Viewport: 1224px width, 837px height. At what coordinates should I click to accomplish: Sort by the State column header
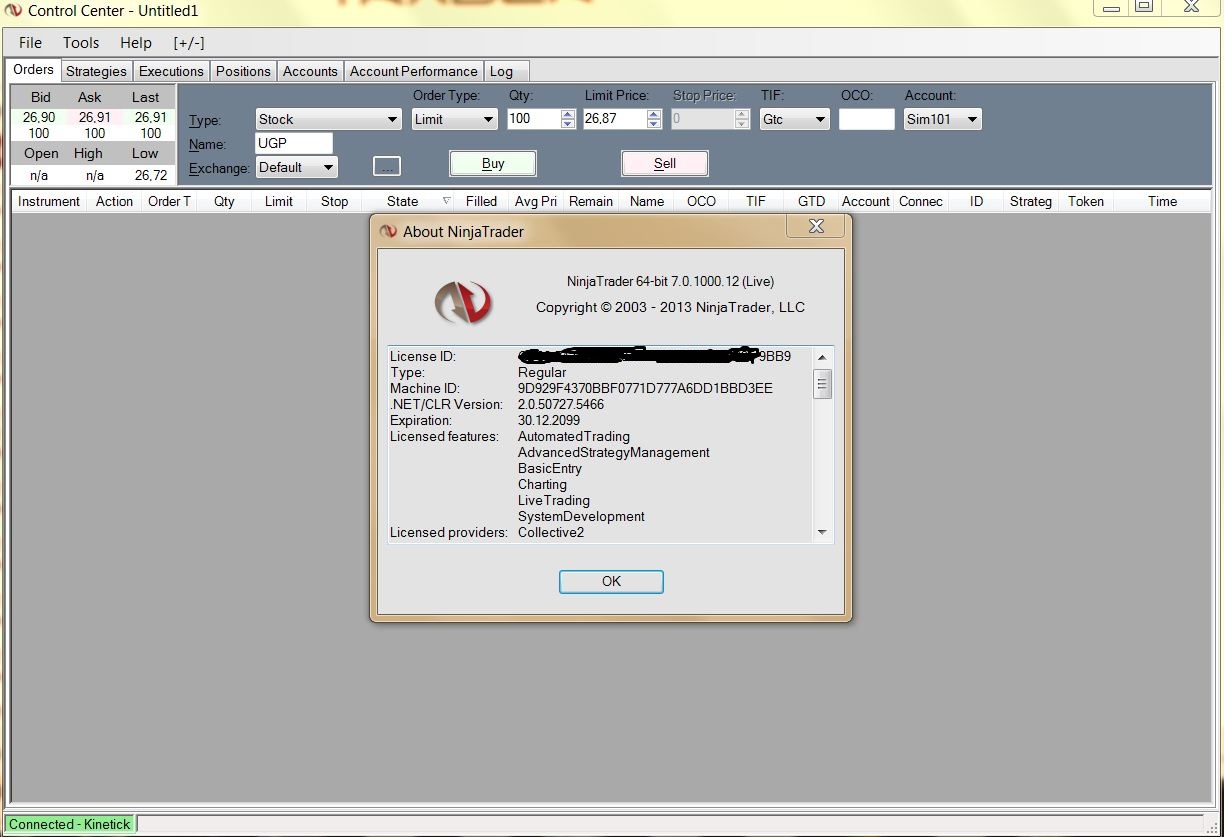pos(409,201)
